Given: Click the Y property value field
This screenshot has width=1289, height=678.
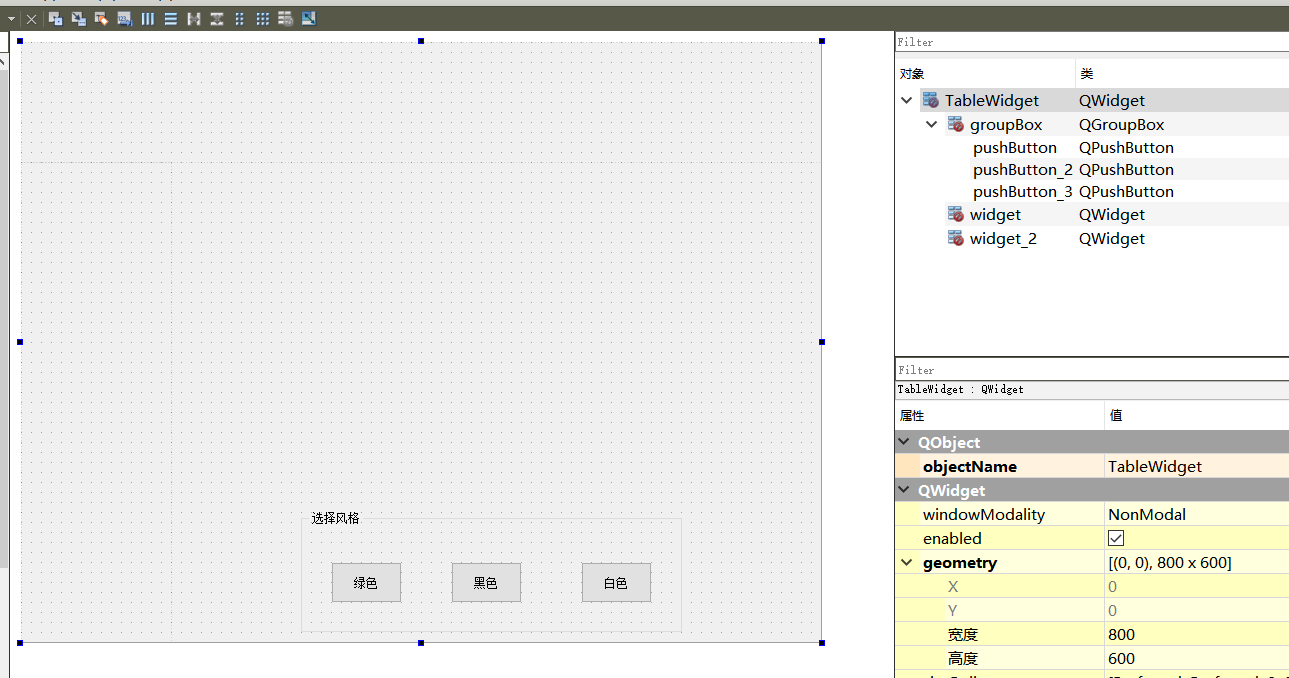Looking at the screenshot, I should 1196,610.
